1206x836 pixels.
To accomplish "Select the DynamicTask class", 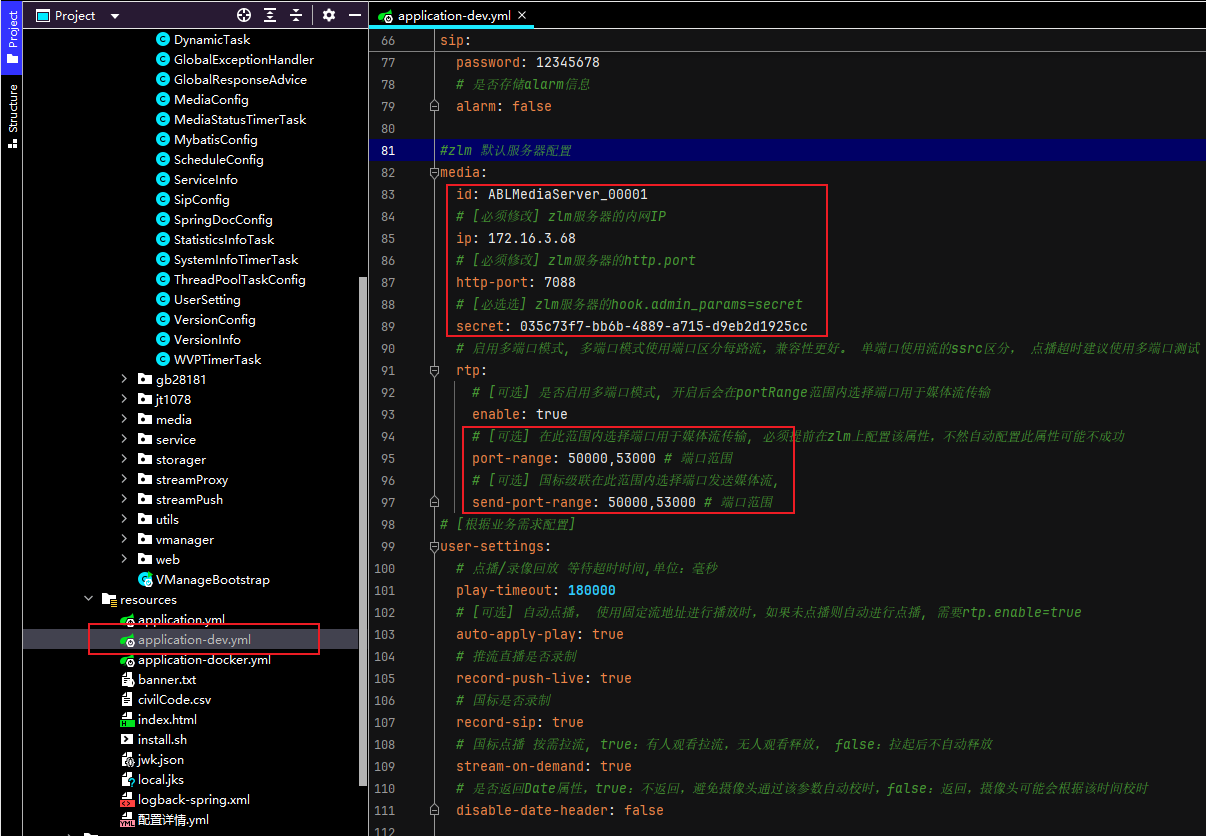I will pos(212,39).
